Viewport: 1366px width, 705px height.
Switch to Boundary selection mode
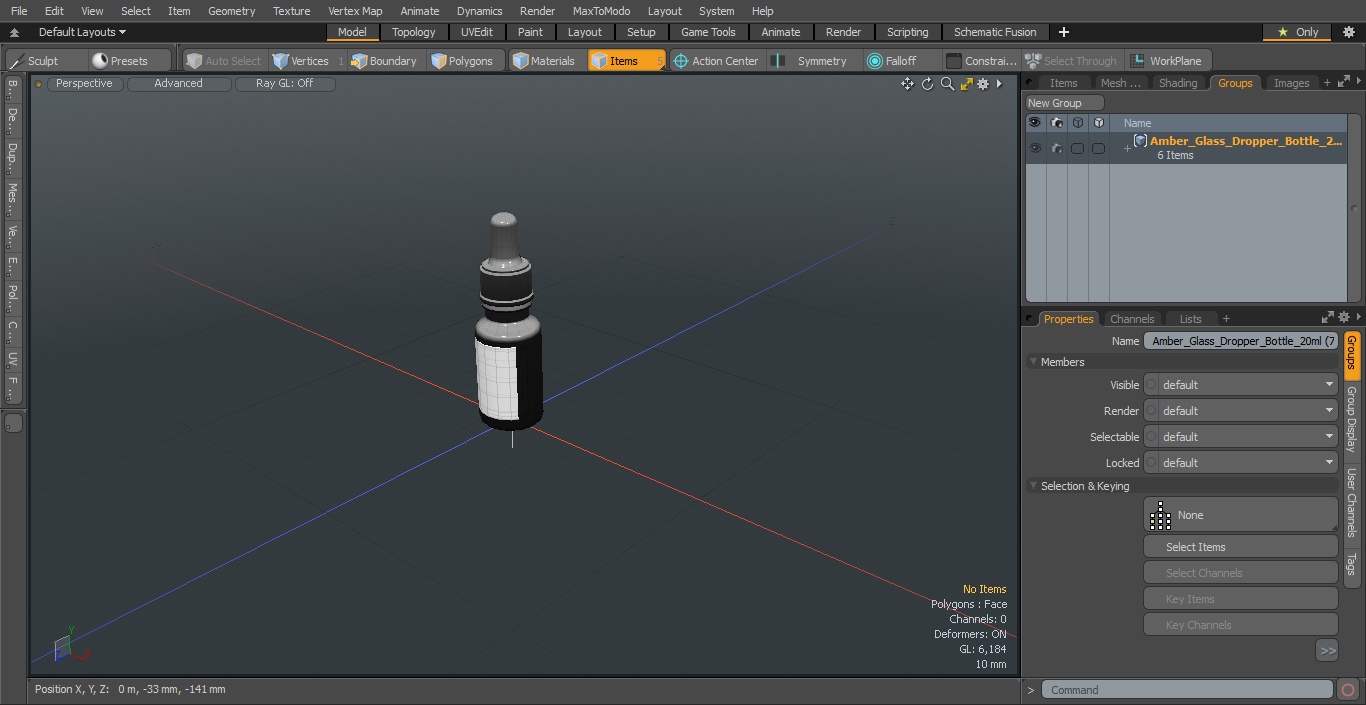(384, 61)
